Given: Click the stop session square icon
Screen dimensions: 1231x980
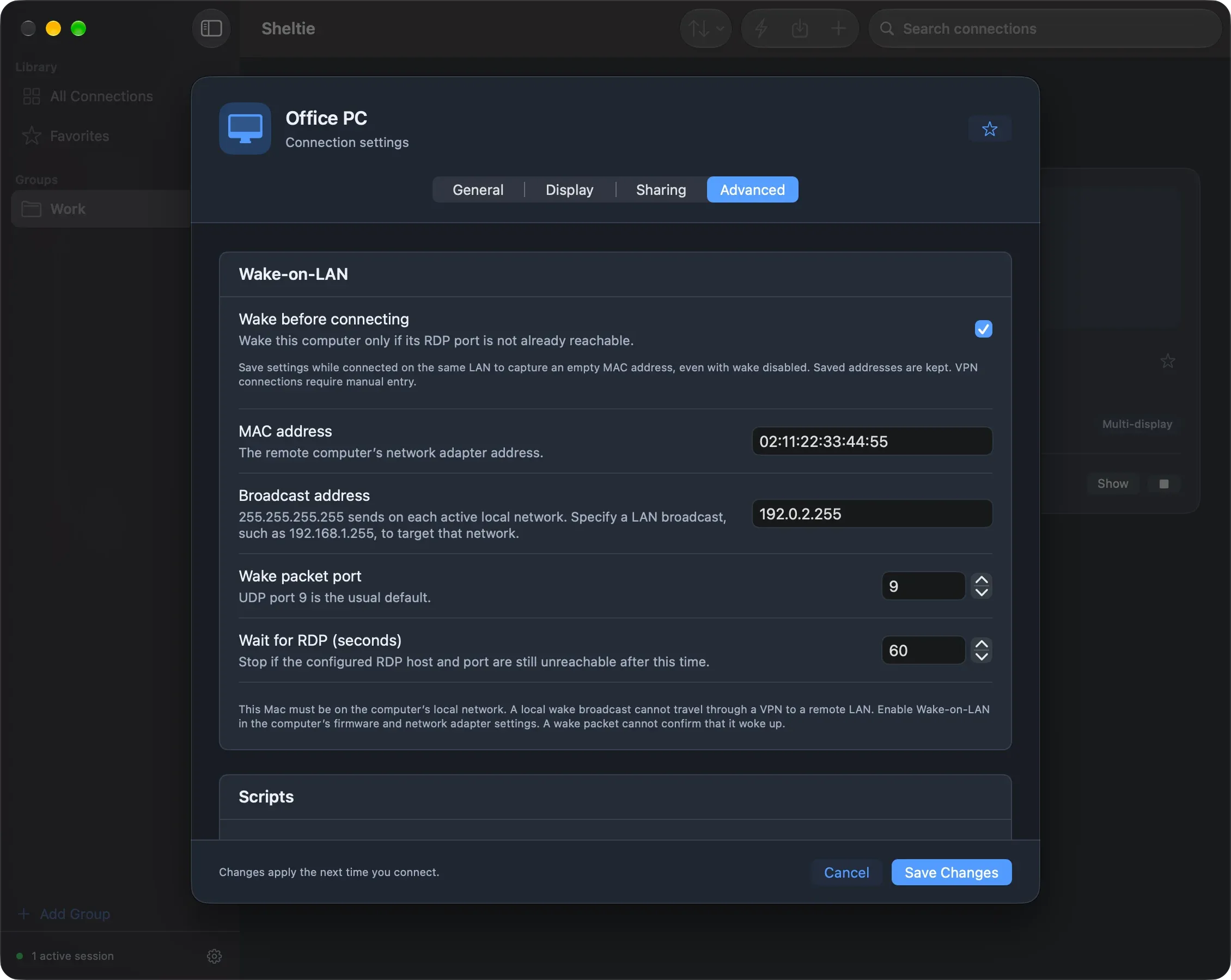Looking at the screenshot, I should [1163, 483].
